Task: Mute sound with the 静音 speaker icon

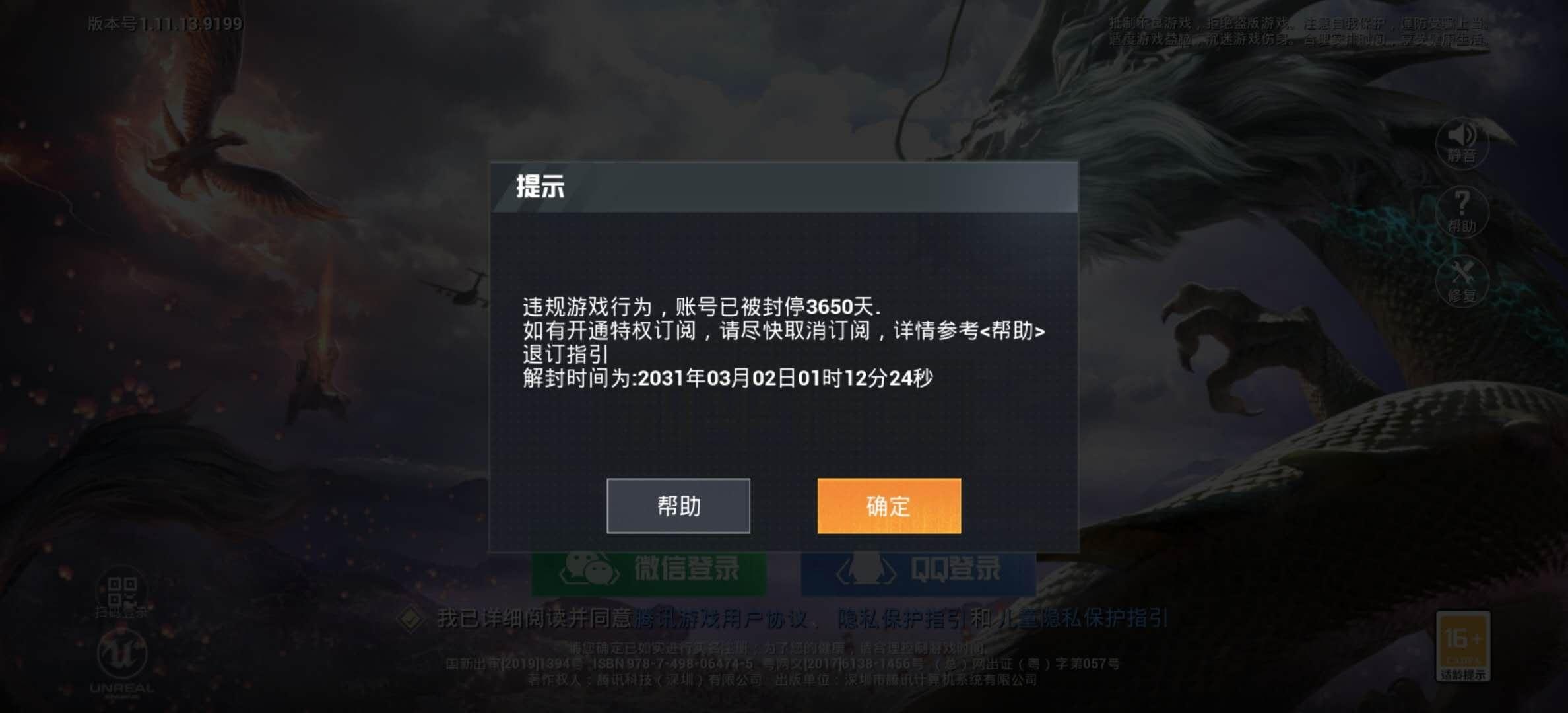Action: tap(1462, 143)
